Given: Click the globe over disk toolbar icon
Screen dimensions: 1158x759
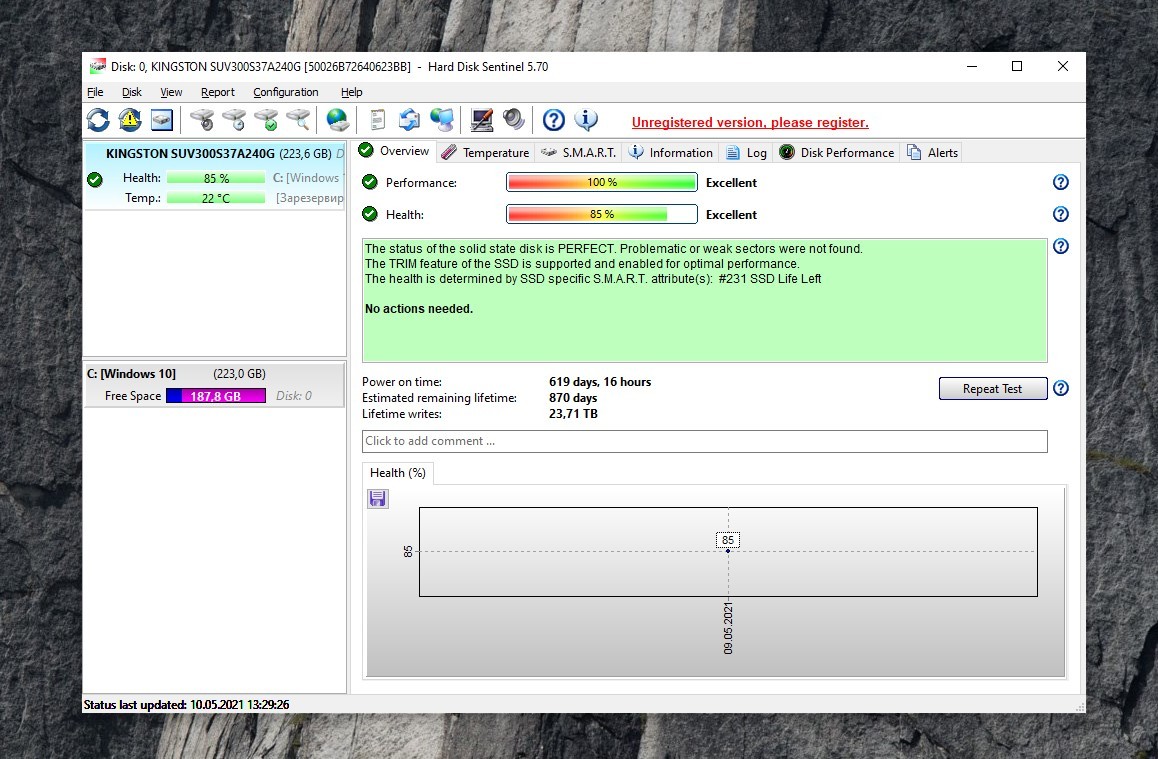Looking at the screenshot, I should (x=338, y=120).
